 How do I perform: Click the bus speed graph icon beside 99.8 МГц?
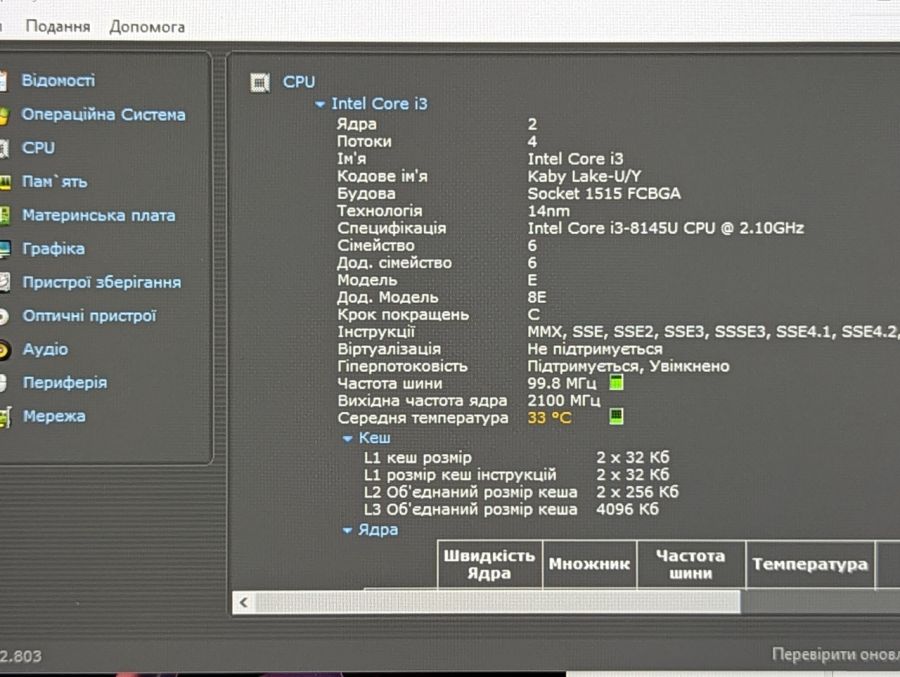[x=616, y=382]
